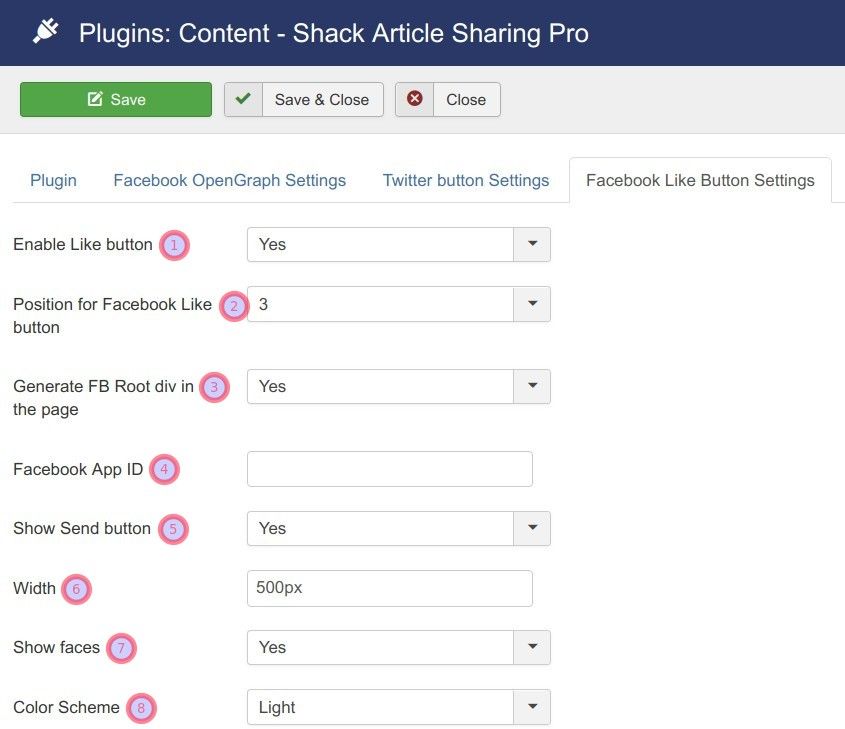Click the green checkmark Save & Close icon
The image size is (845, 729).
[x=243, y=99]
